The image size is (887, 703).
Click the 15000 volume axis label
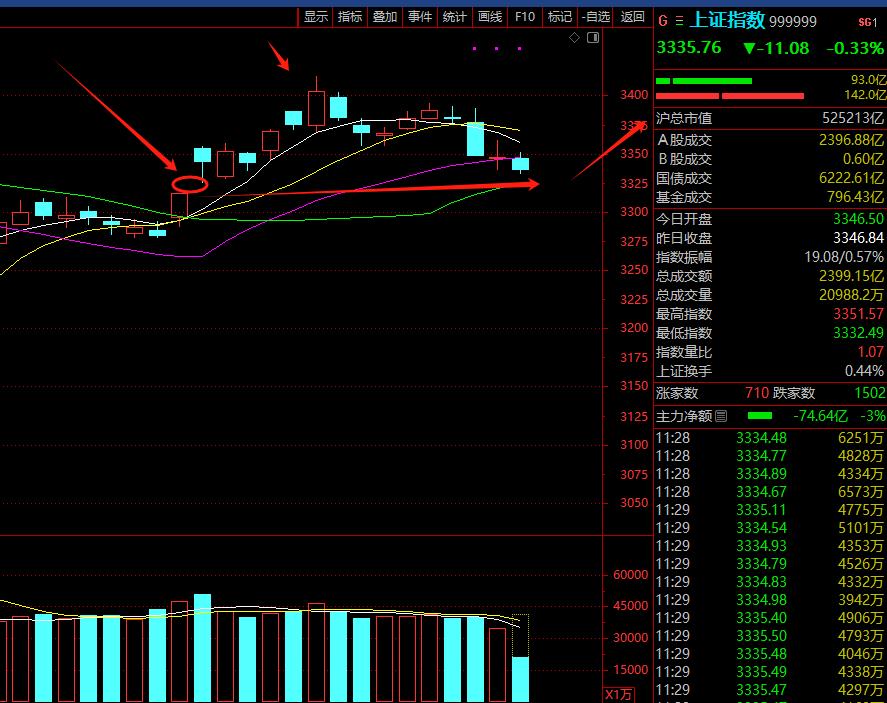[631, 670]
